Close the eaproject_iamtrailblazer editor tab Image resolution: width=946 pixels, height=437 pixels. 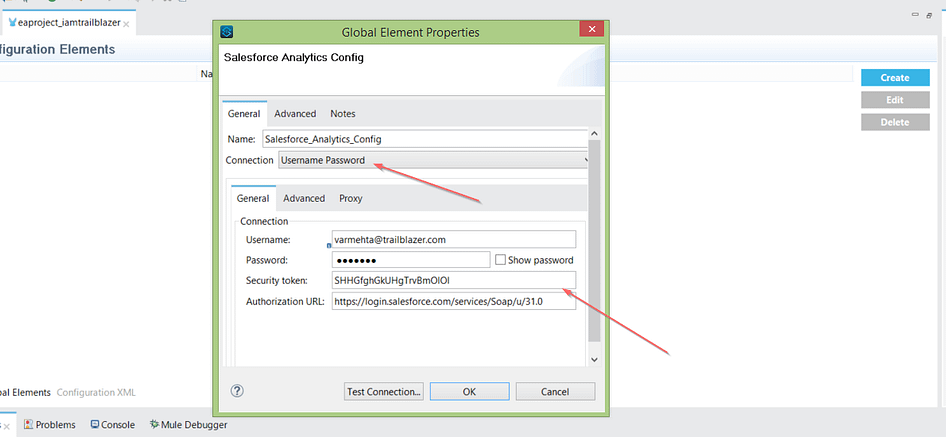[126, 24]
